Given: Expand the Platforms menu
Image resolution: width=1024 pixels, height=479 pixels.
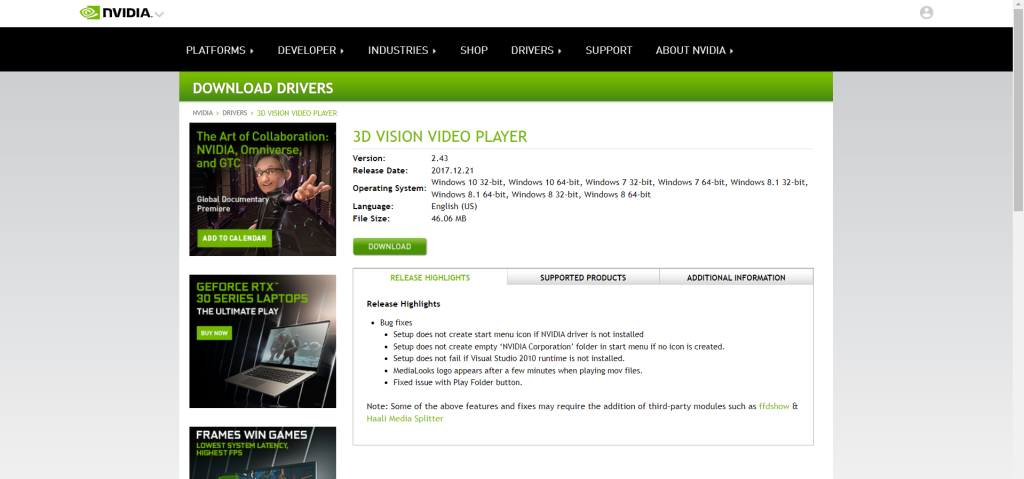Looking at the screenshot, I should (x=219, y=50).
